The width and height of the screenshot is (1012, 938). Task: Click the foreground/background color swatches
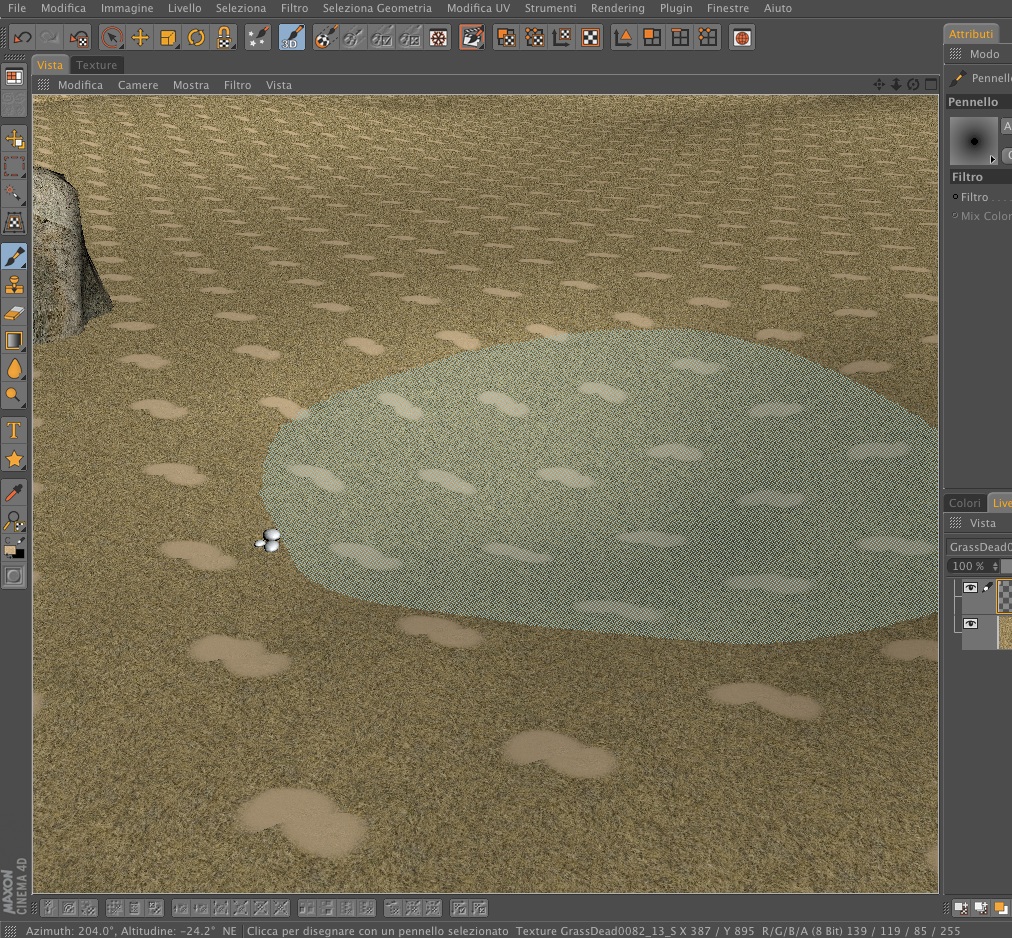pos(14,549)
